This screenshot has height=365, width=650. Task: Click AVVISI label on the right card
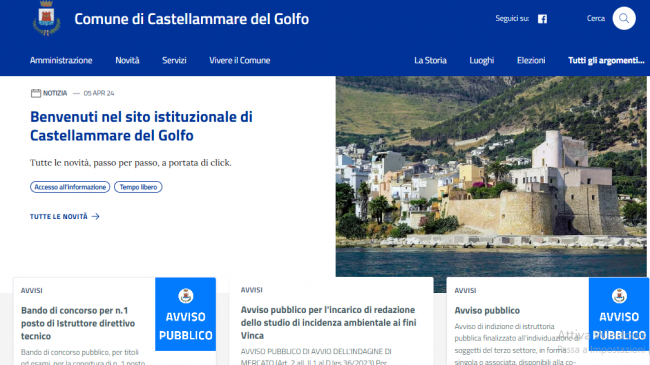tap(465, 290)
